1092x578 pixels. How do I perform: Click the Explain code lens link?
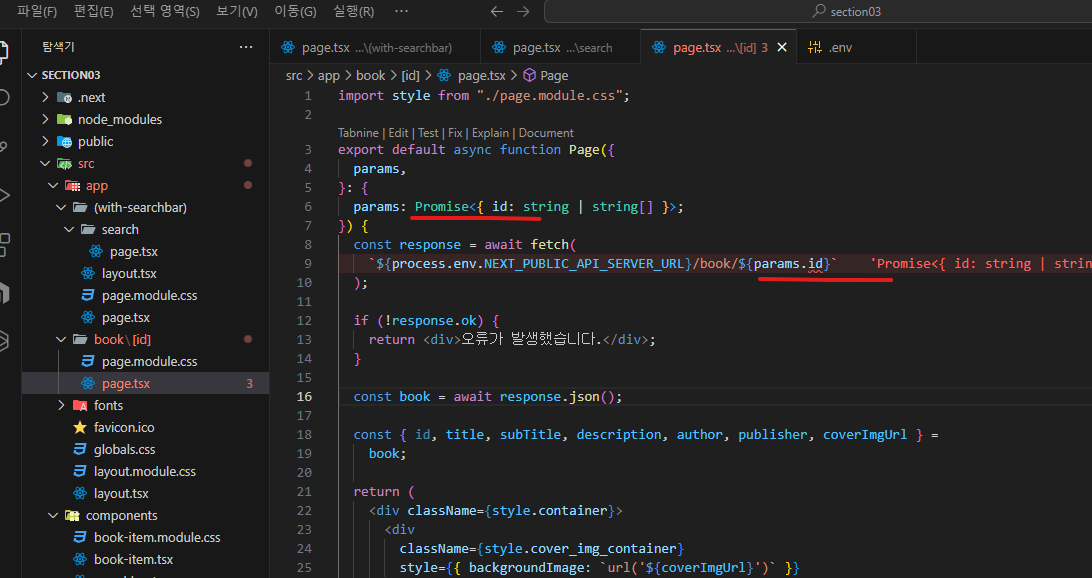490,133
